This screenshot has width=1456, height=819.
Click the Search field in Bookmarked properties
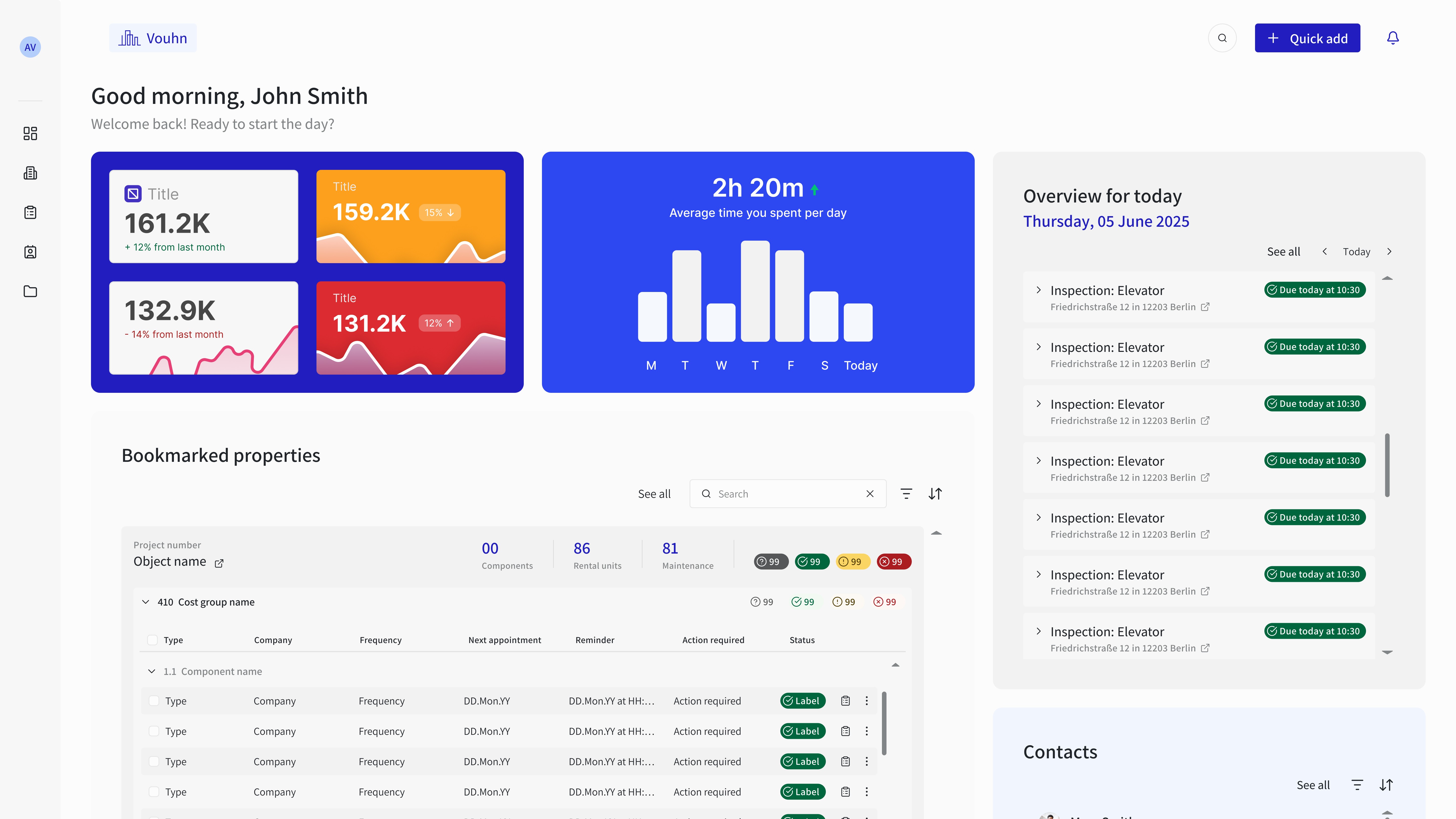point(786,493)
